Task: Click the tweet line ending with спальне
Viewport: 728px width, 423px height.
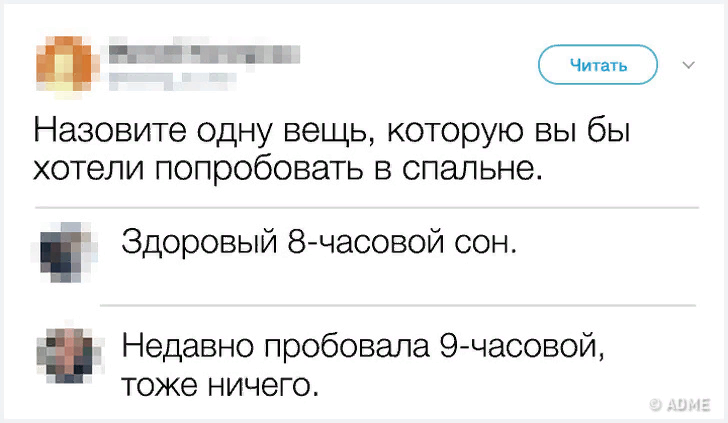Action: (x=289, y=169)
